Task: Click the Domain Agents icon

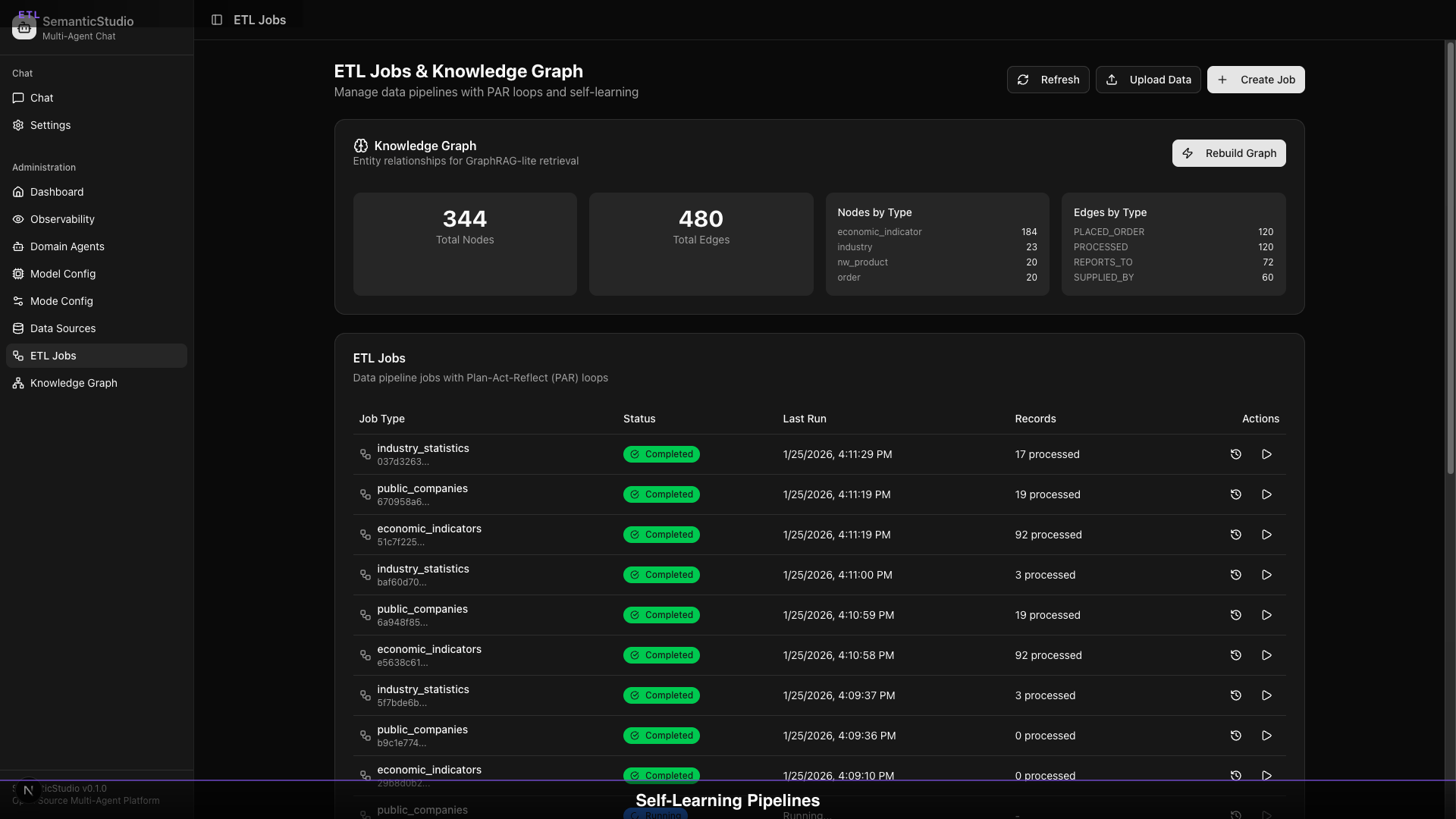Action: [17, 246]
